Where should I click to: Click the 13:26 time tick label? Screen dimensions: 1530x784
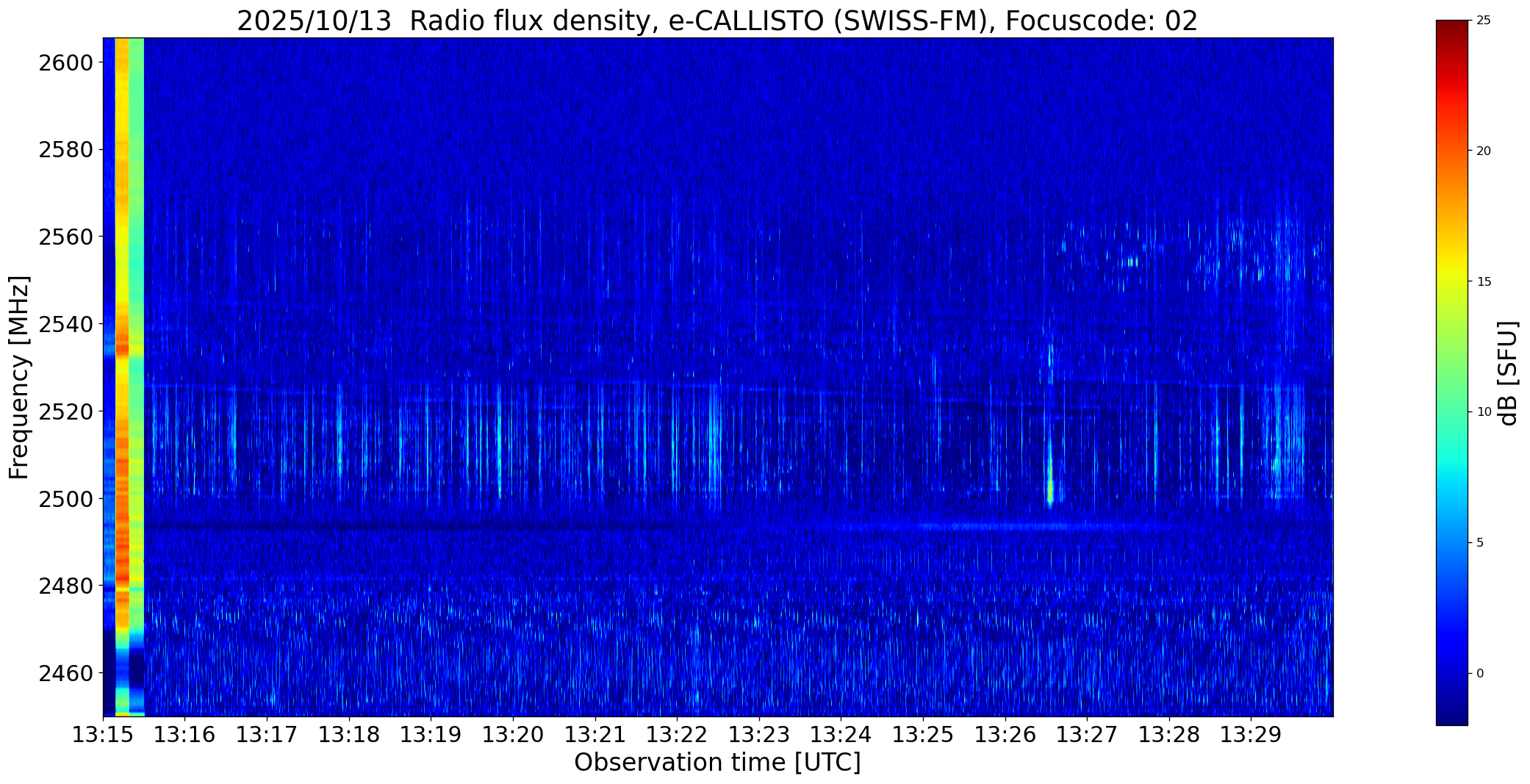[x=1005, y=735]
